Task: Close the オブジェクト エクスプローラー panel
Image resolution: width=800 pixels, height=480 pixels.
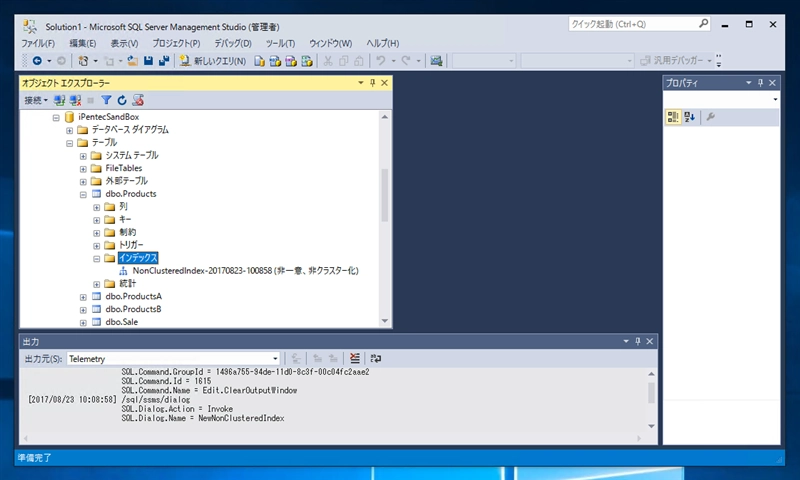Action: click(x=385, y=83)
